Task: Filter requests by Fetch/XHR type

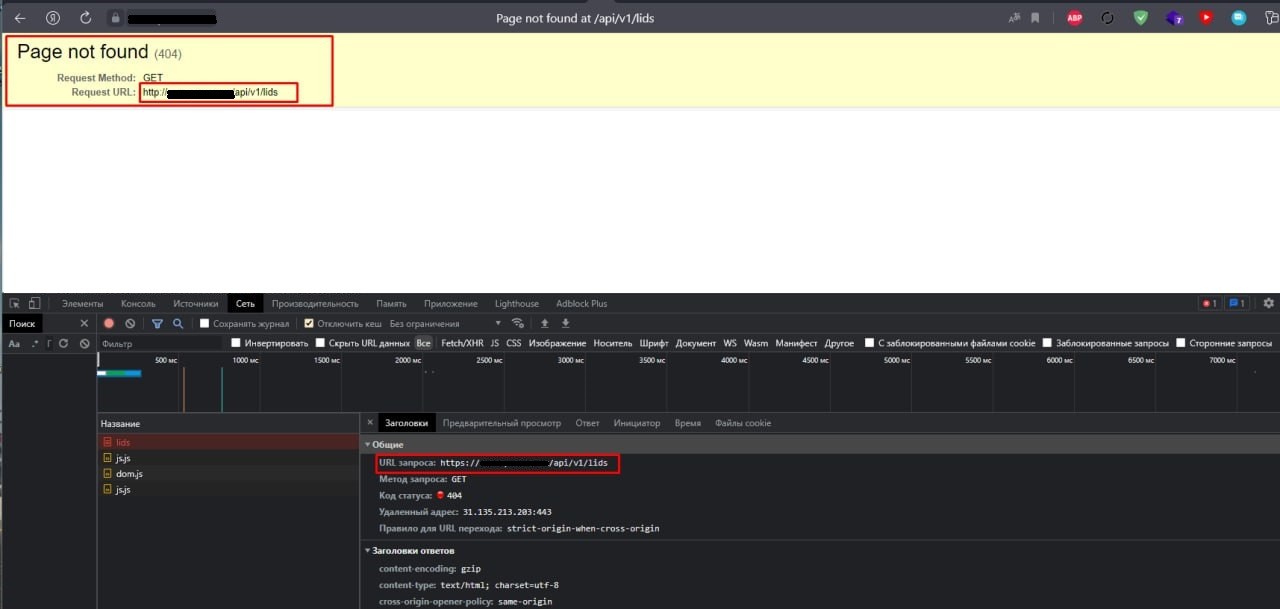Action: click(x=462, y=343)
